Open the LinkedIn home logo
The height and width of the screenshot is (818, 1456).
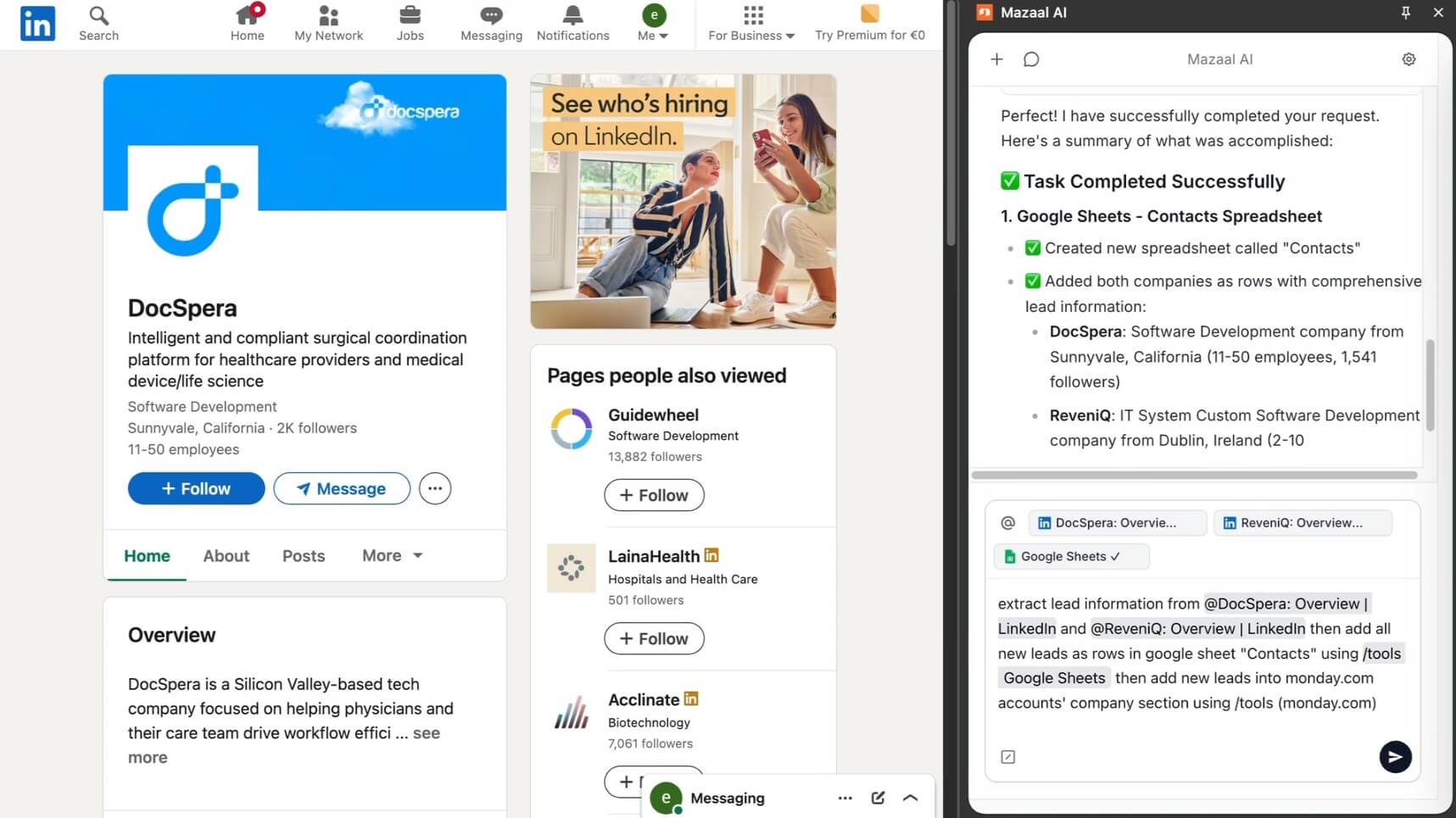pyautogui.click(x=37, y=24)
